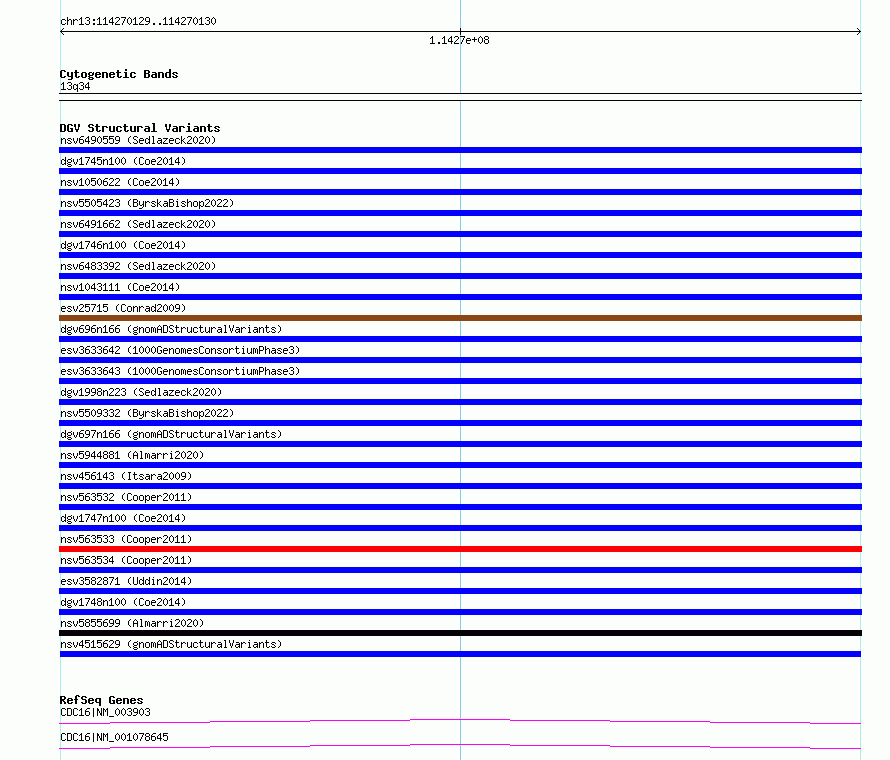This screenshot has width=890, height=760.
Task: Open variant nsv6490559 (Sedlazeck2020) label
Action: click(138, 140)
